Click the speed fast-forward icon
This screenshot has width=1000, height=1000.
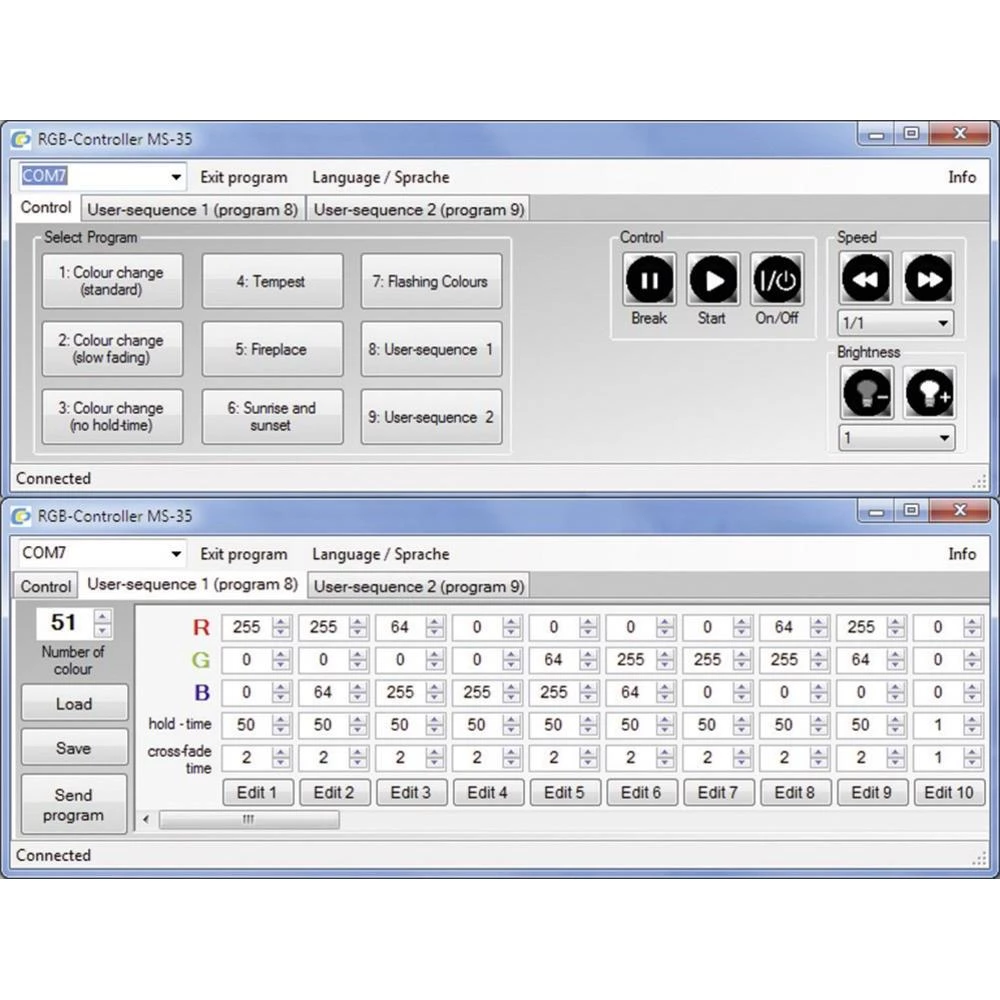(928, 279)
